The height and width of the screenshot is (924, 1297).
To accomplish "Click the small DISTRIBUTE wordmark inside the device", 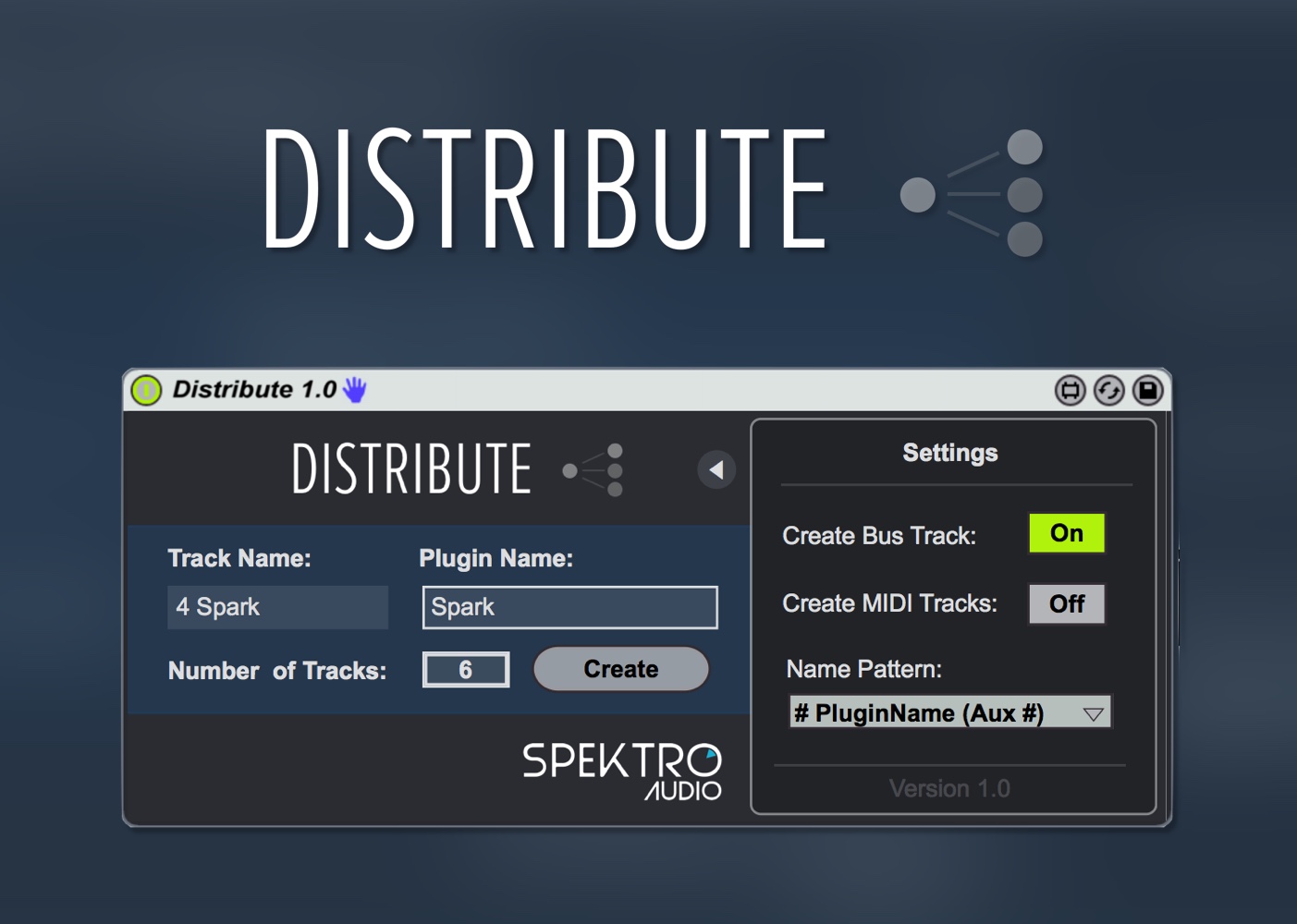I will (x=411, y=469).
